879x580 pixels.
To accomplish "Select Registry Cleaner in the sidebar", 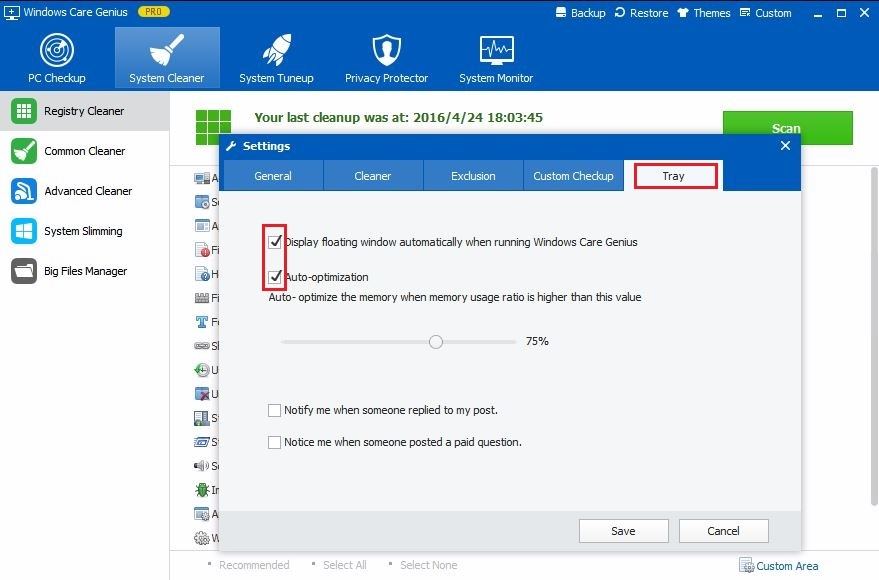I will click(x=85, y=111).
